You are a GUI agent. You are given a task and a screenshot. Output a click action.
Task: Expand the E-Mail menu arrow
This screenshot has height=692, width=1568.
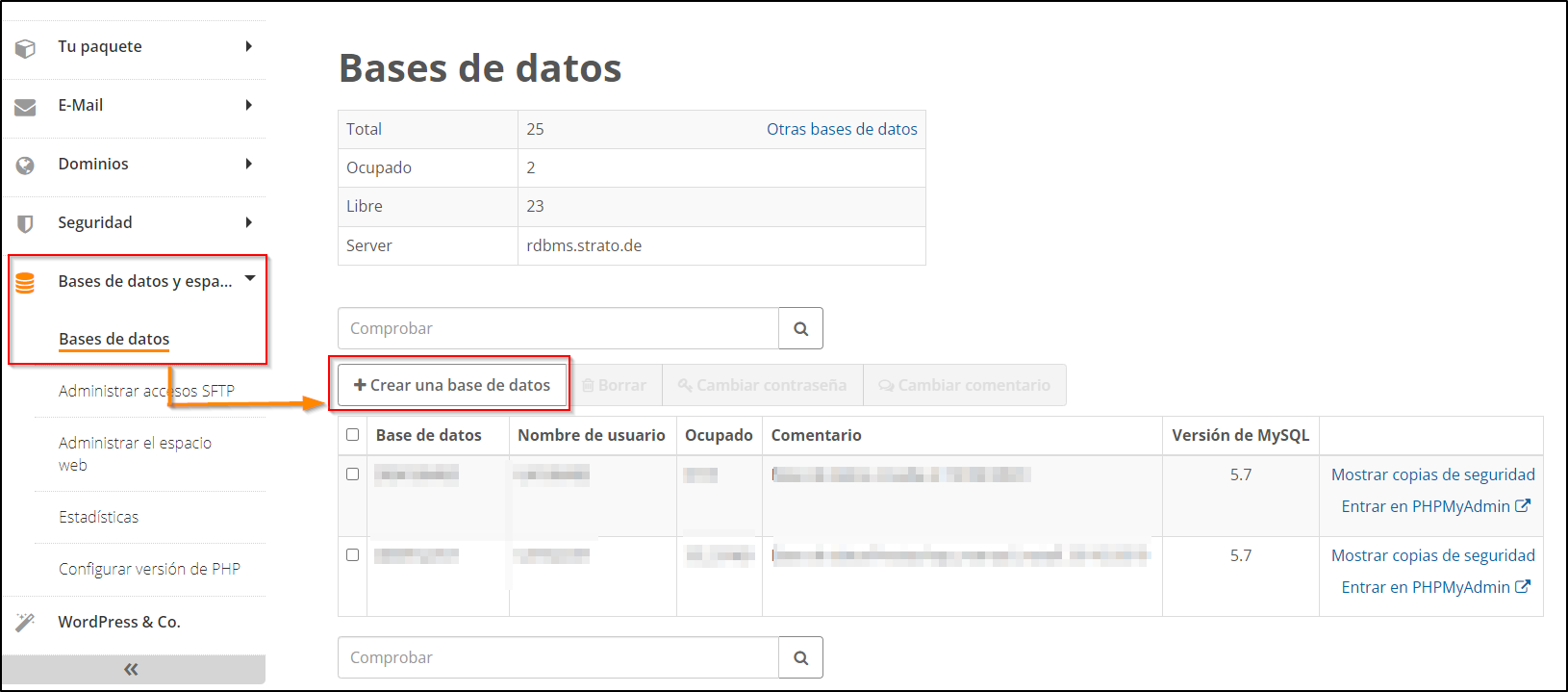(x=249, y=105)
